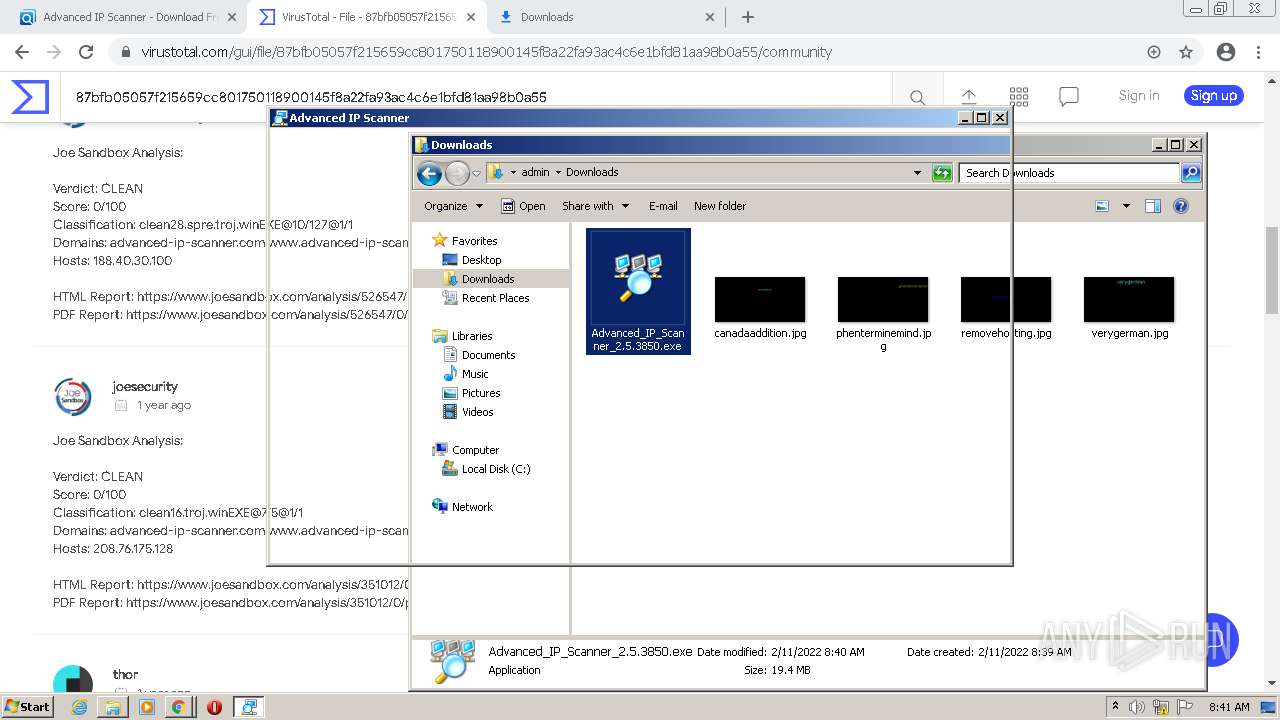Go back in Downloads explorer window

pyautogui.click(x=430, y=173)
